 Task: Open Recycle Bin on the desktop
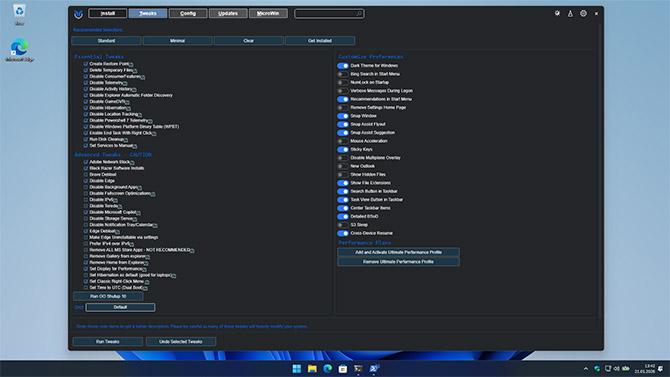click(19, 15)
